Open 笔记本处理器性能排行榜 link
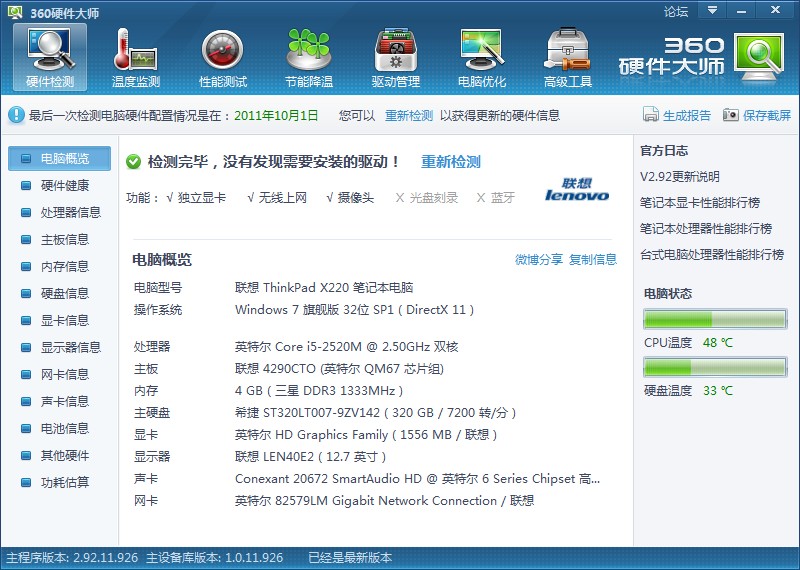 (706, 229)
